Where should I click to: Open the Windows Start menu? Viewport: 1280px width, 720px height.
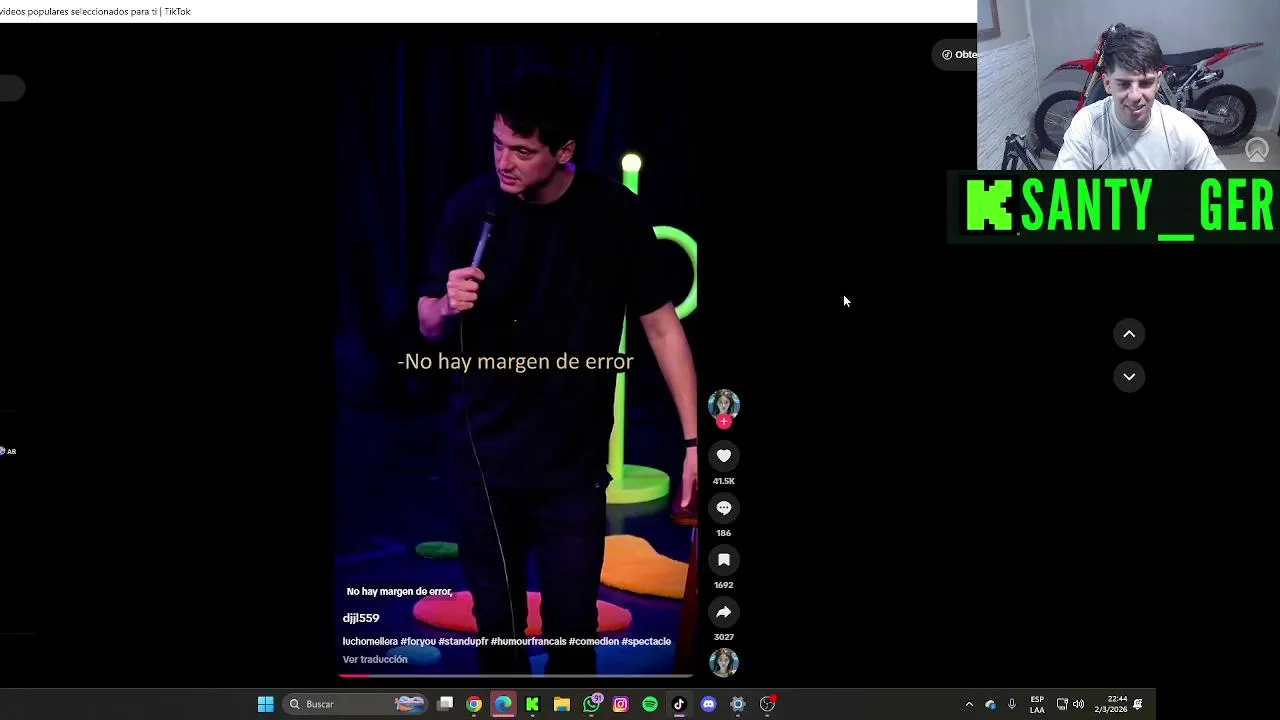click(266, 704)
